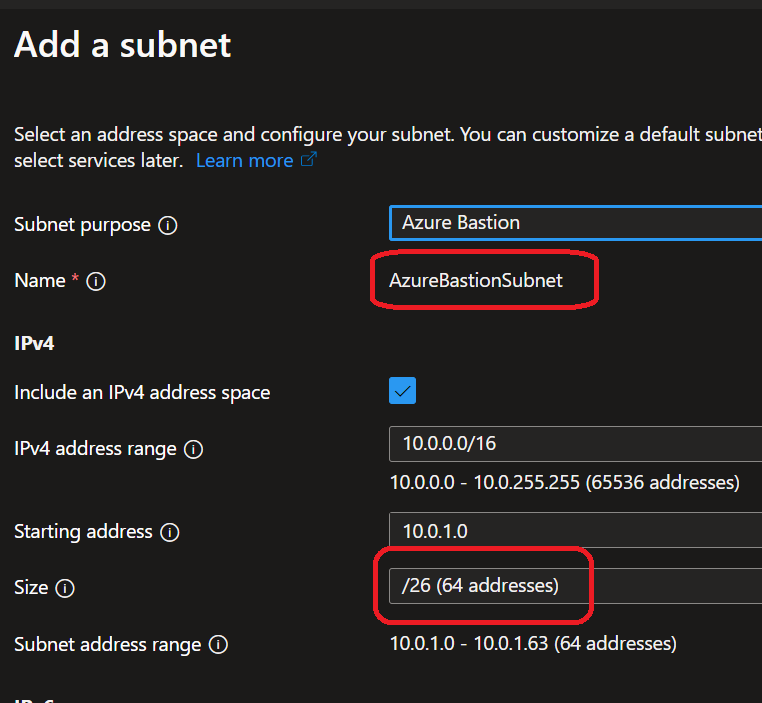Click the IPv4 section header
Viewport: 762px width, 703px height.
click(x=33, y=342)
